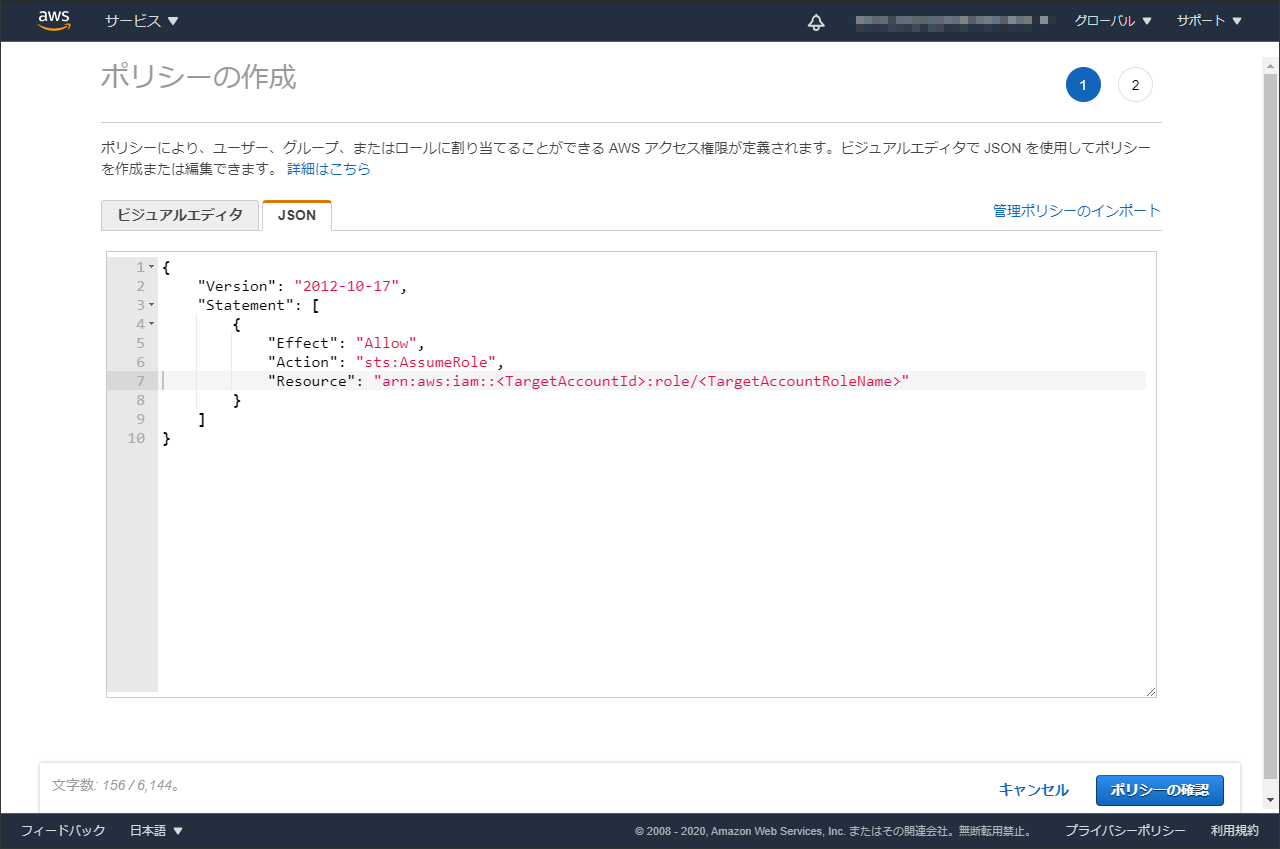
Task: Click the キャンセル link
Action: tap(1034, 790)
